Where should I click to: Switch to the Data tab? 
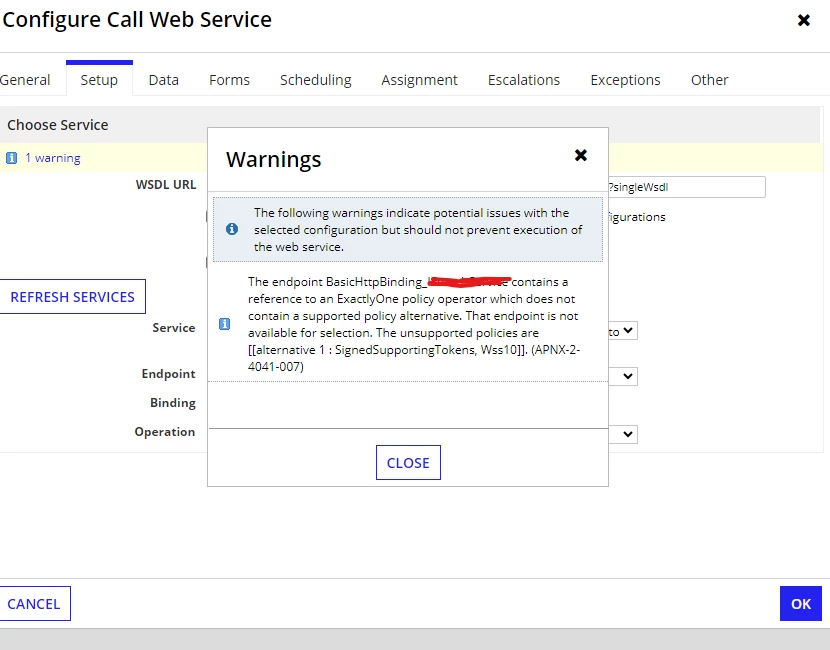point(164,80)
